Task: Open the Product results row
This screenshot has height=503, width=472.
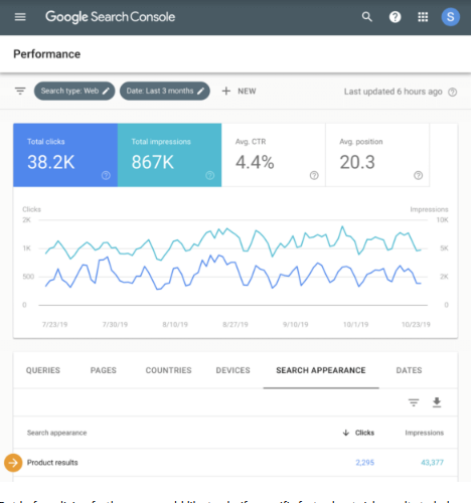Action: pos(235,463)
